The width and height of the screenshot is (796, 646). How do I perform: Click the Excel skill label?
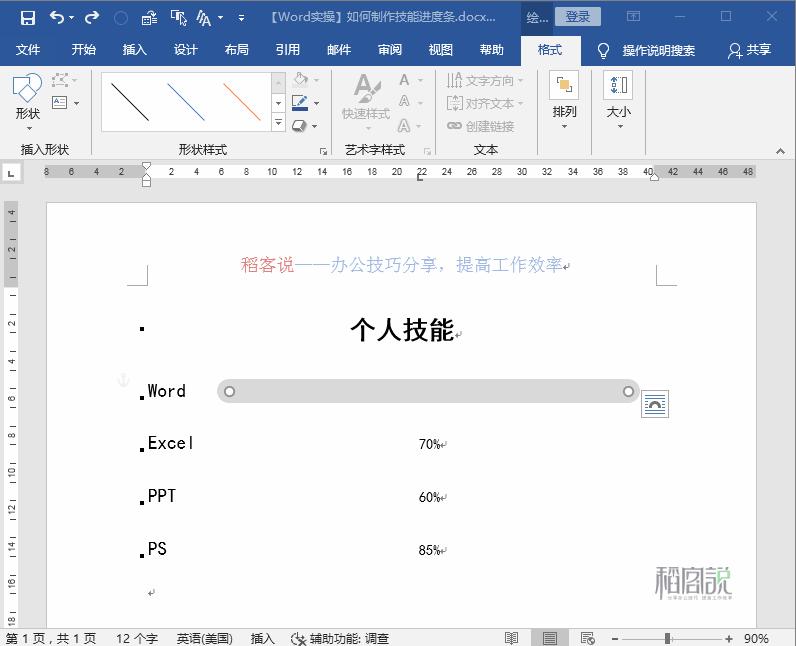click(171, 443)
